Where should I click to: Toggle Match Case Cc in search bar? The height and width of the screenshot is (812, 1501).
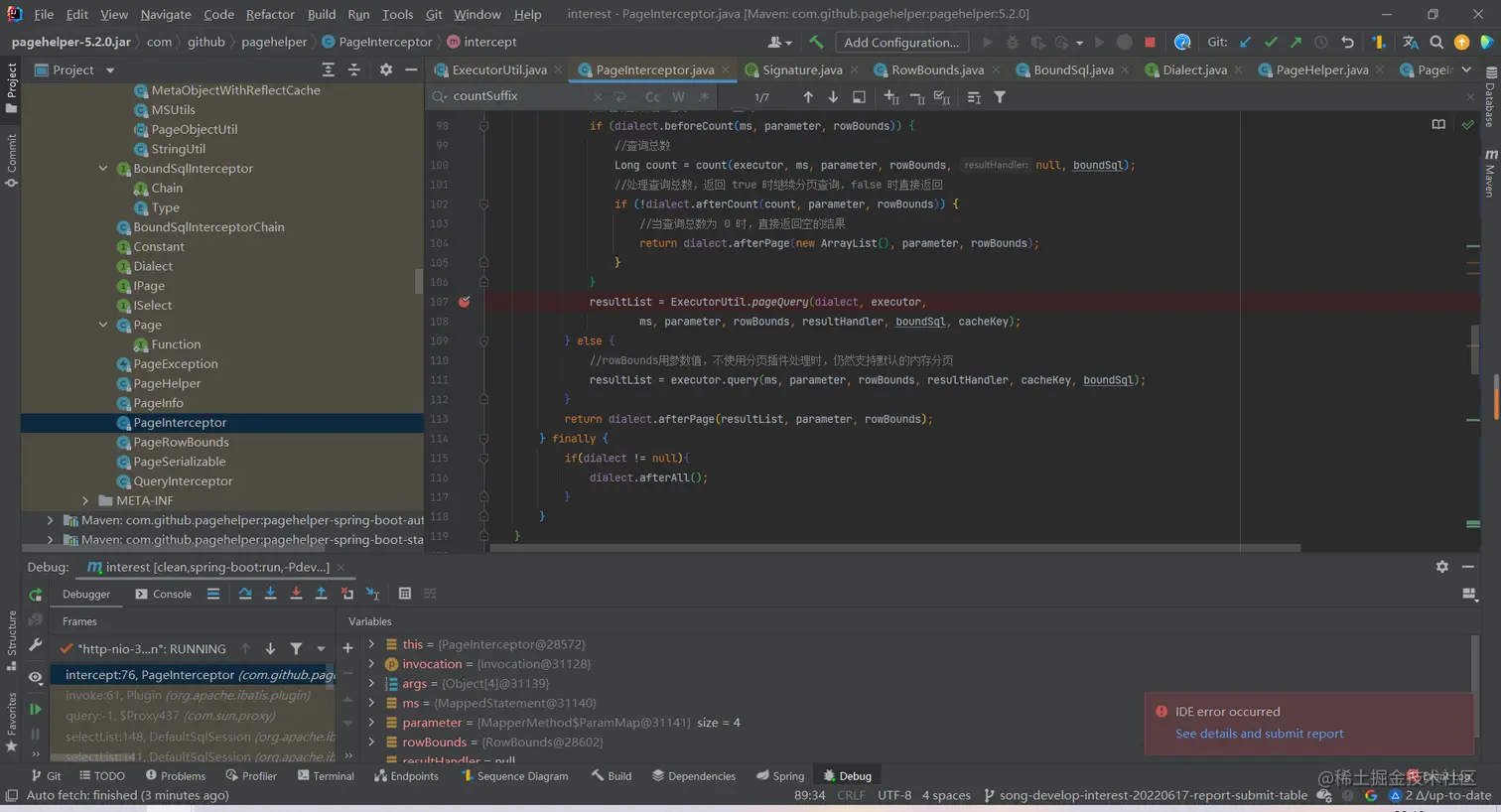point(652,96)
